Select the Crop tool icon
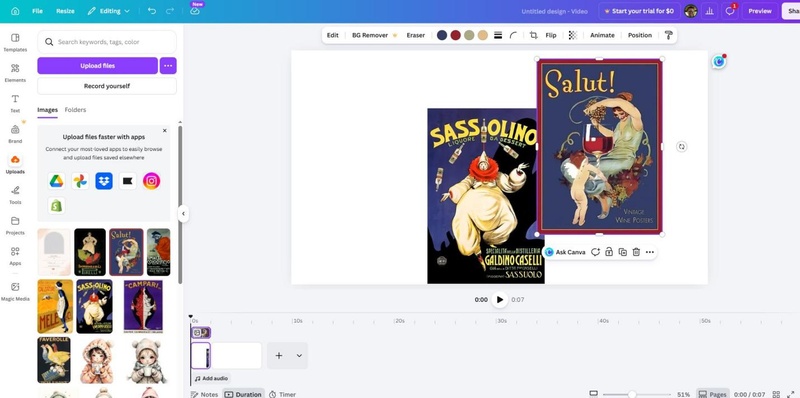Image resolution: width=800 pixels, height=398 pixels. (x=534, y=35)
